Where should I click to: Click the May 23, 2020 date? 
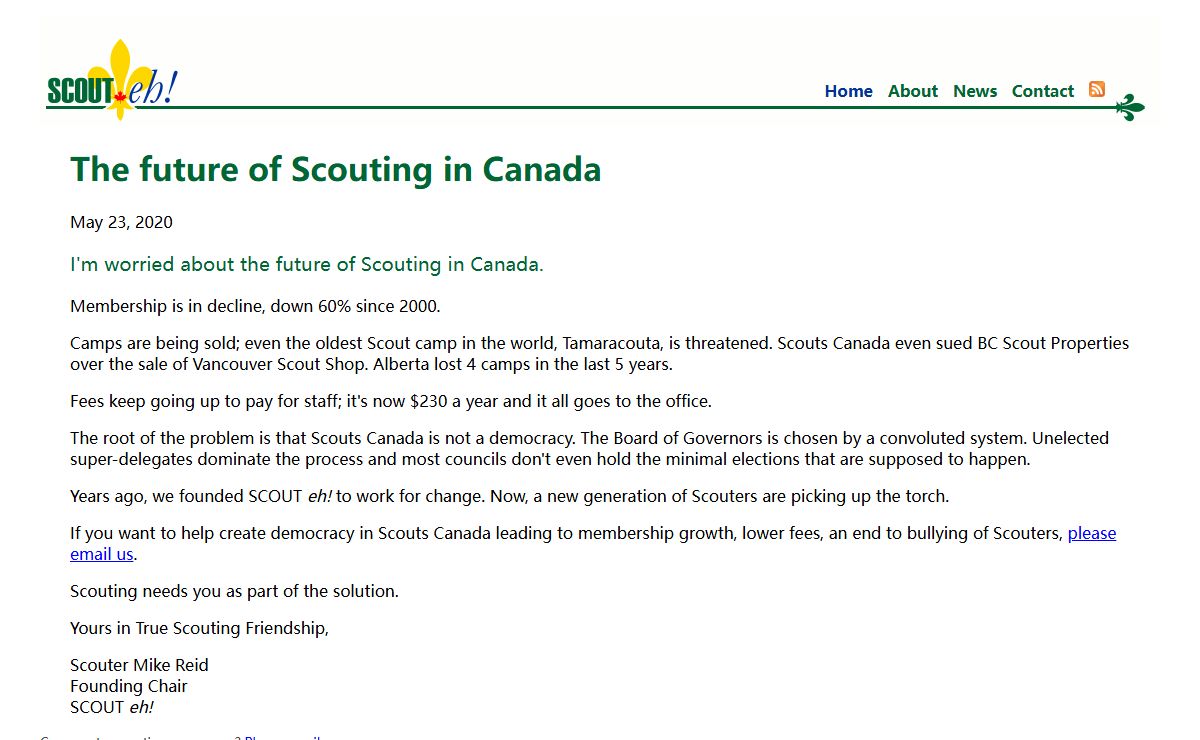pyautogui.click(x=121, y=222)
